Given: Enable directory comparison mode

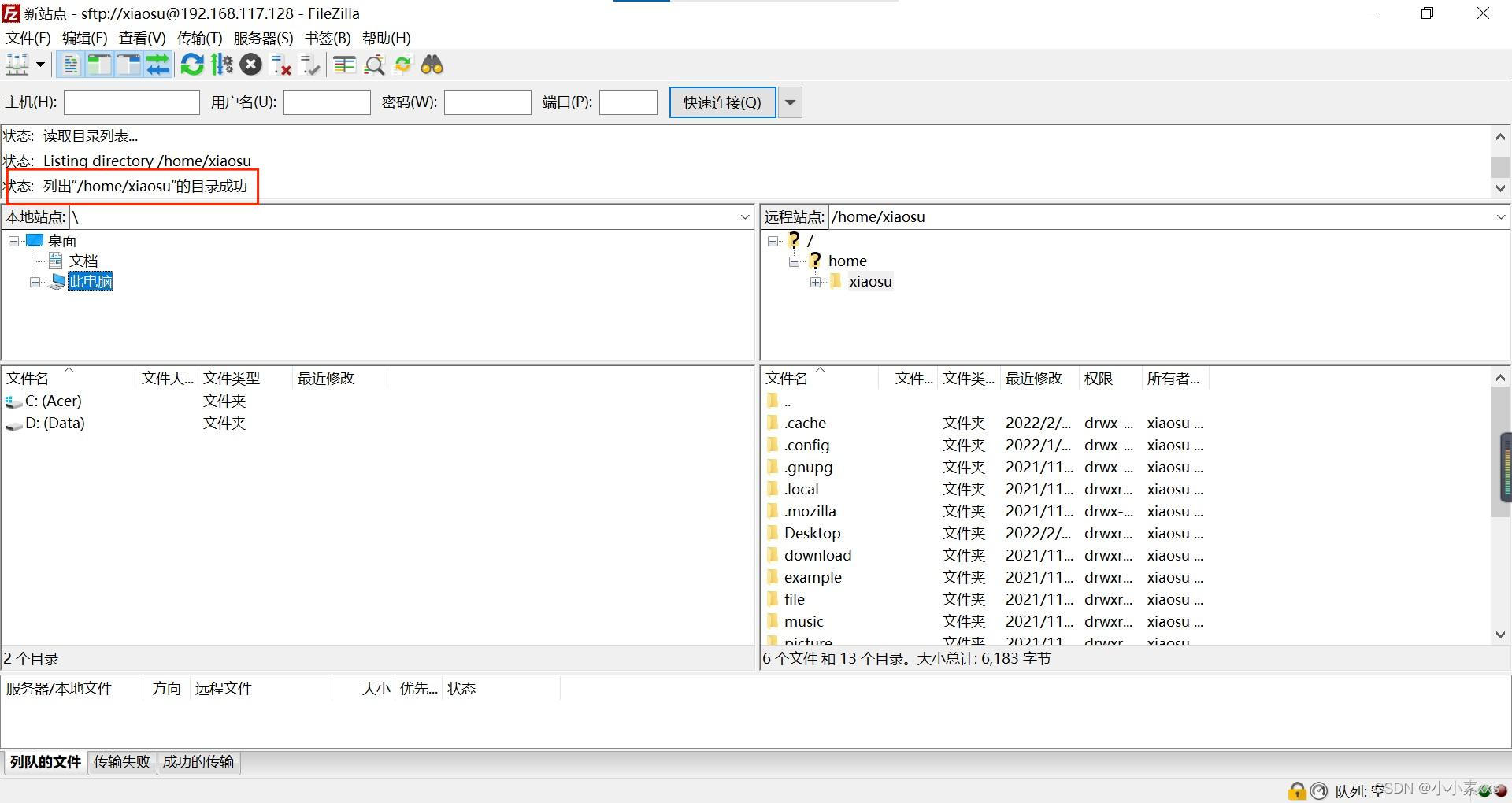Looking at the screenshot, I should [373, 64].
